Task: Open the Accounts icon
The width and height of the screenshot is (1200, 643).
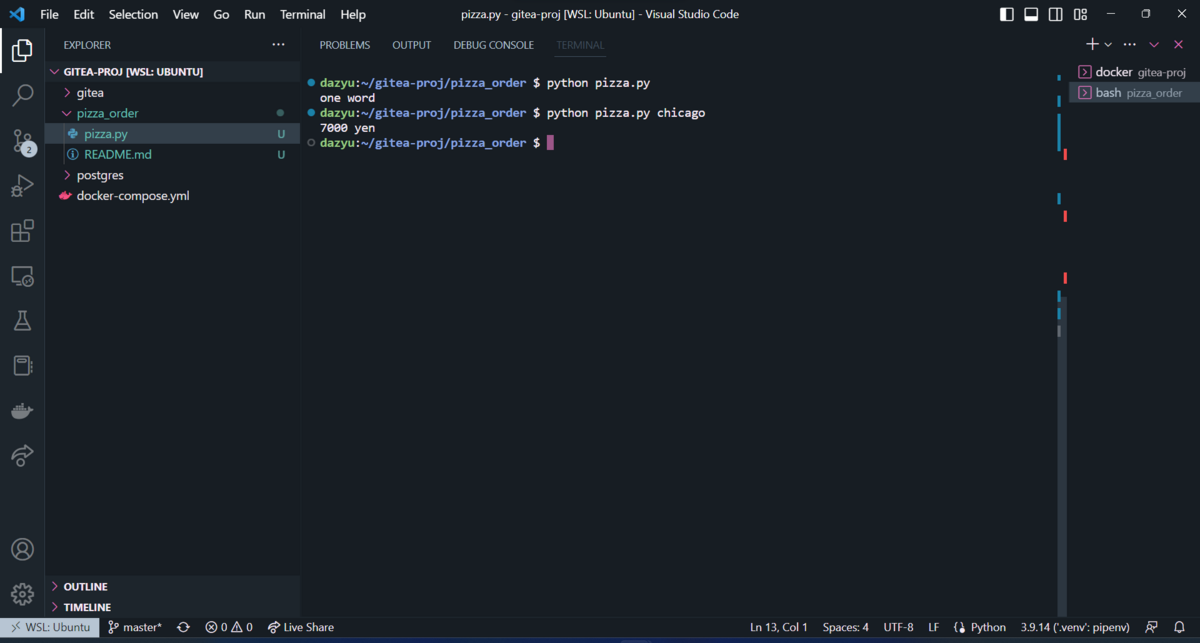Action: click(x=22, y=549)
